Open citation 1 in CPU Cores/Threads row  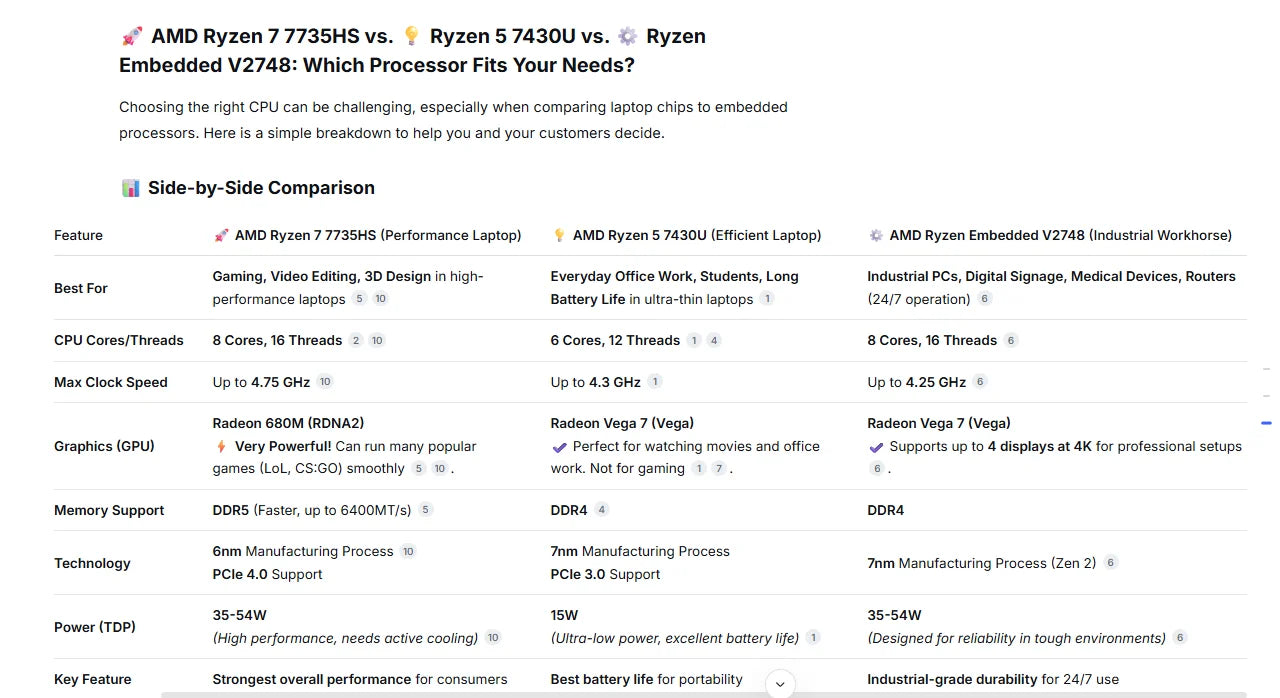[x=694, y=340]
